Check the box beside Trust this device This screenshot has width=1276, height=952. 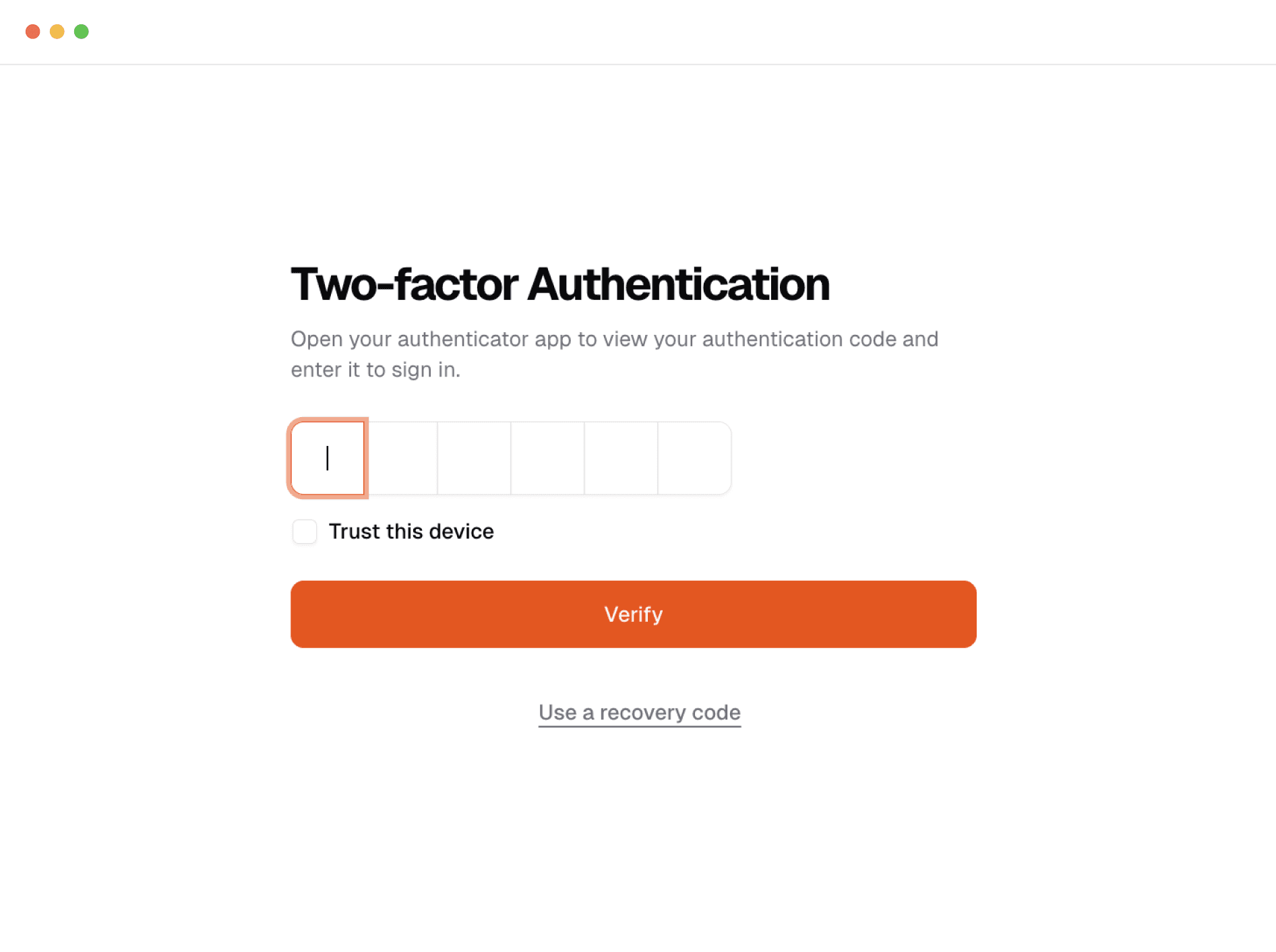pos(304,532)
